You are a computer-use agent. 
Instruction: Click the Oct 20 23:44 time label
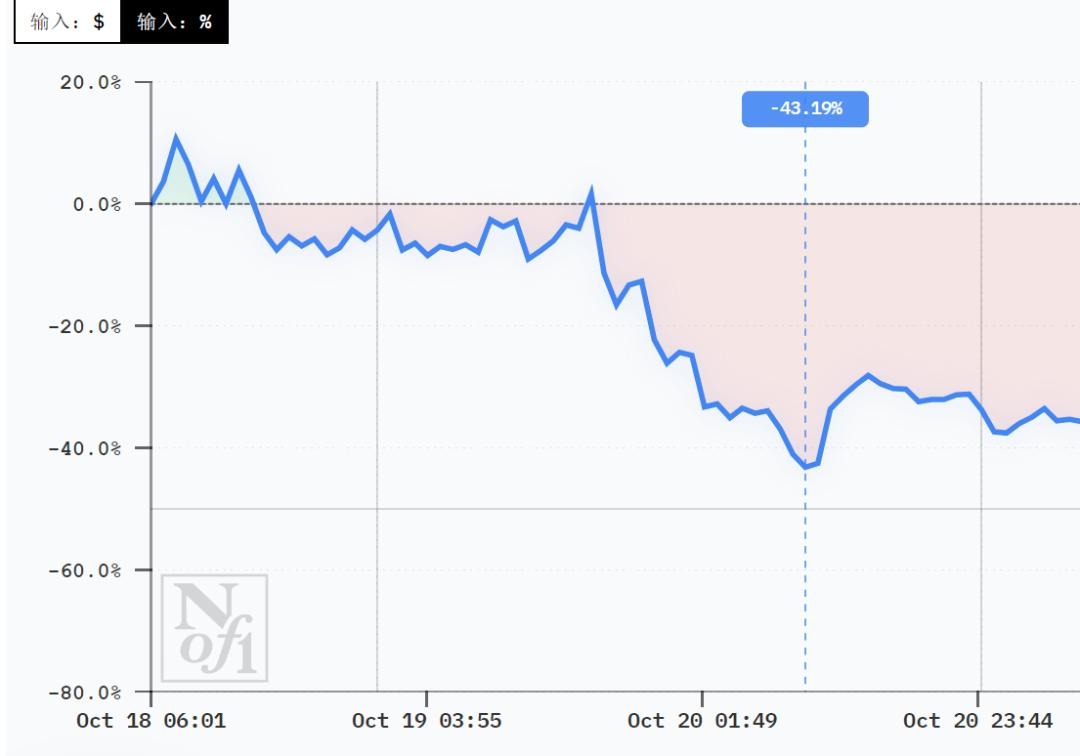tap(978, 720)
